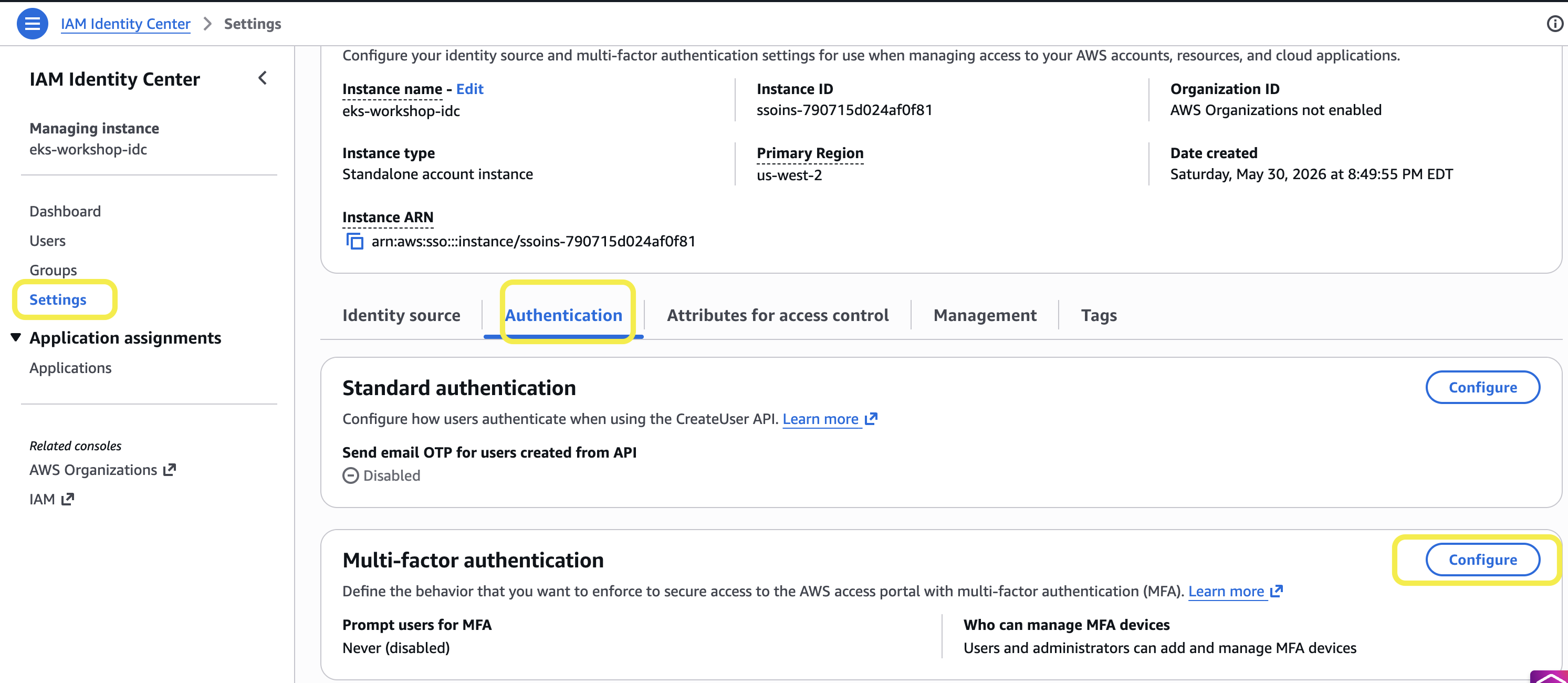This screenshot has height=683, width=1568.
Task: Select the Authentication tab
Action: [563, 315]
